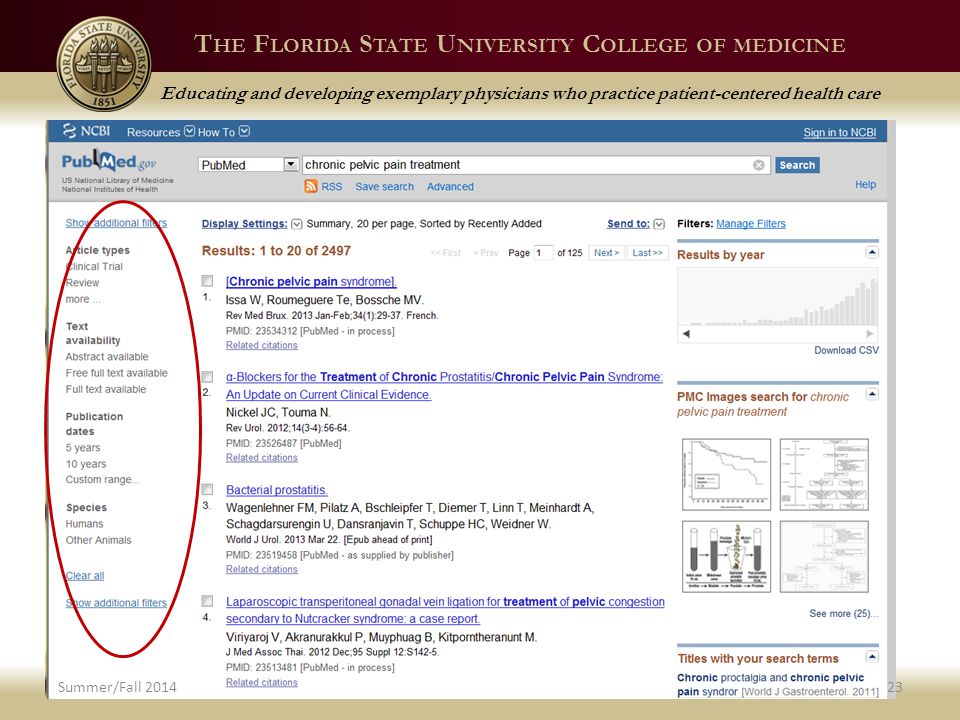Open the Help link
This screenshot has width=960, height=720.
(x=865, y=184)
